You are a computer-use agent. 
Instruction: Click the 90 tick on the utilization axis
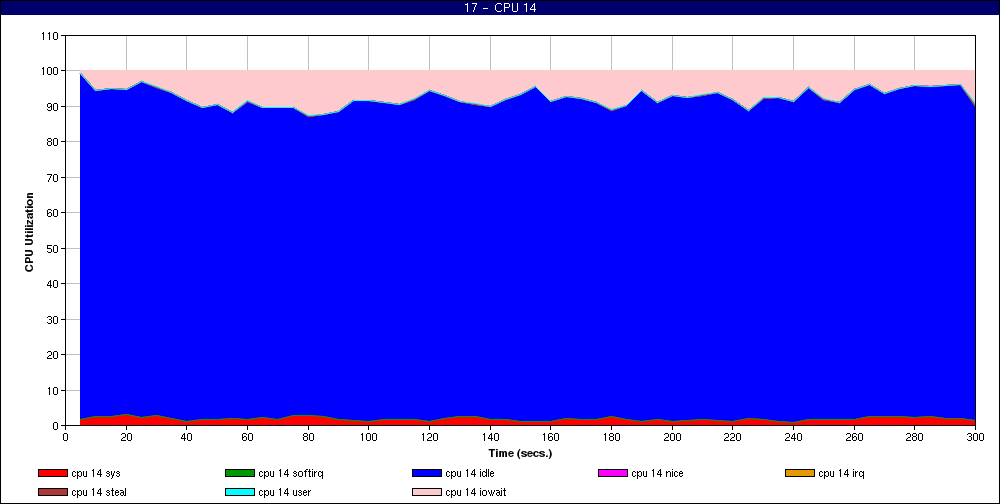point(53,107)
